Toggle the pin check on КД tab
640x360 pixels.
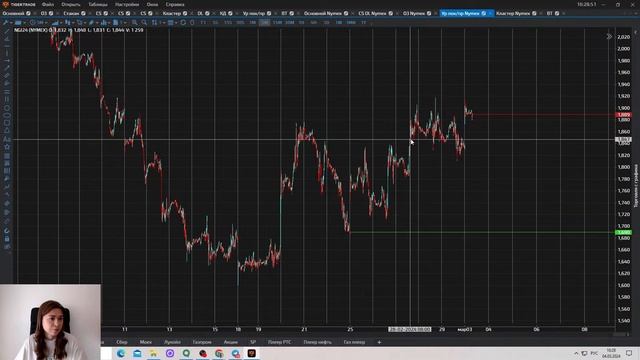point(230,13)
